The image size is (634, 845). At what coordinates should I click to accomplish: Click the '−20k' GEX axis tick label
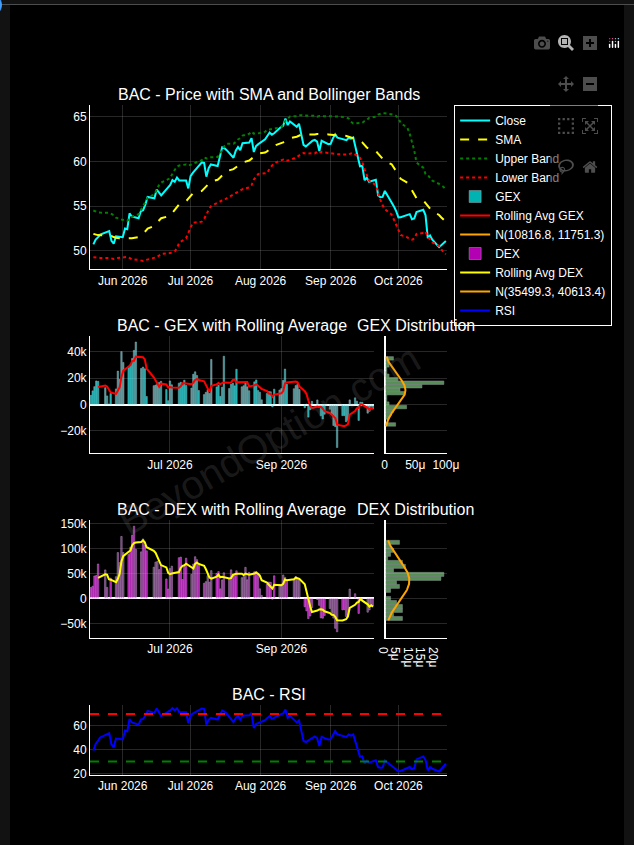pos(73,431)
